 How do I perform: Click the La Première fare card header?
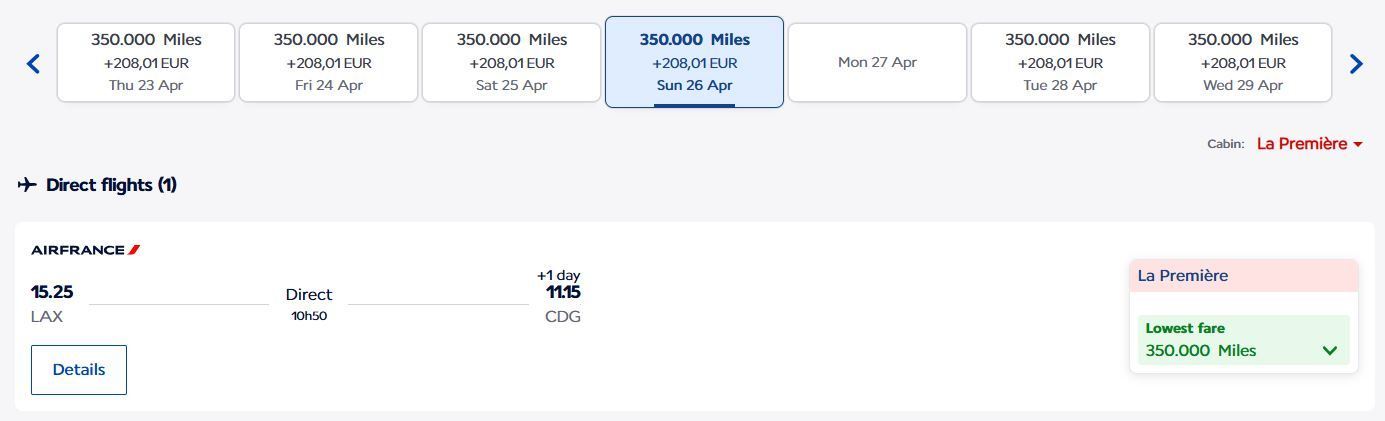[x=1243, y=276]
